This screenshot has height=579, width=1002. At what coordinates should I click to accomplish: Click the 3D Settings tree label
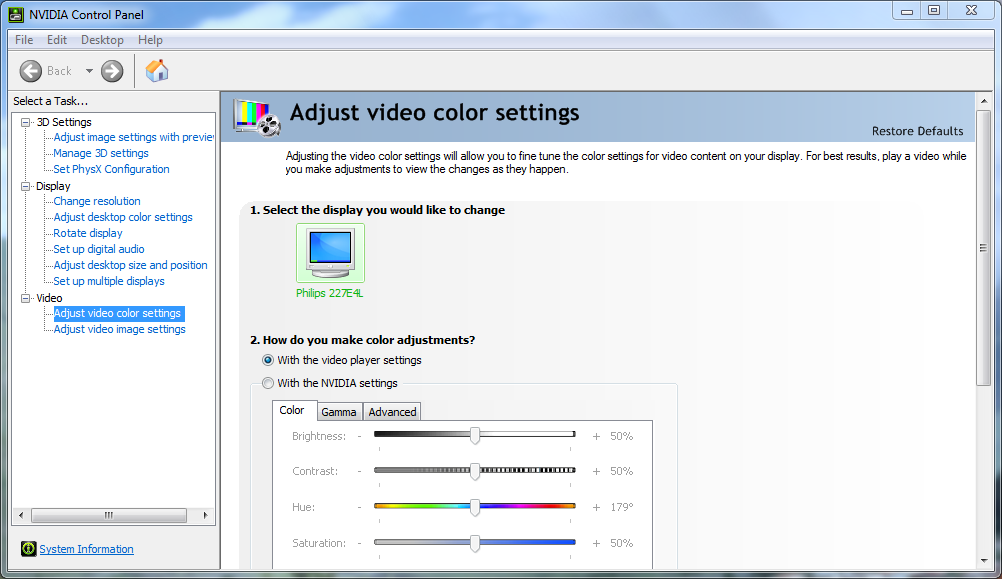click(64, 122)
